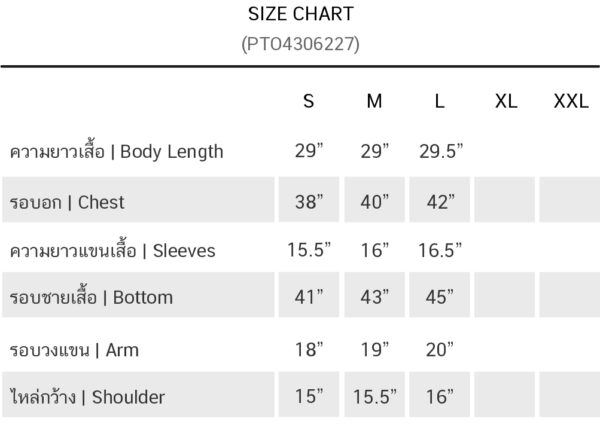This screenshot has height=446, width=600.
Task: Click the XL size column header
Action: click(506, 101)
